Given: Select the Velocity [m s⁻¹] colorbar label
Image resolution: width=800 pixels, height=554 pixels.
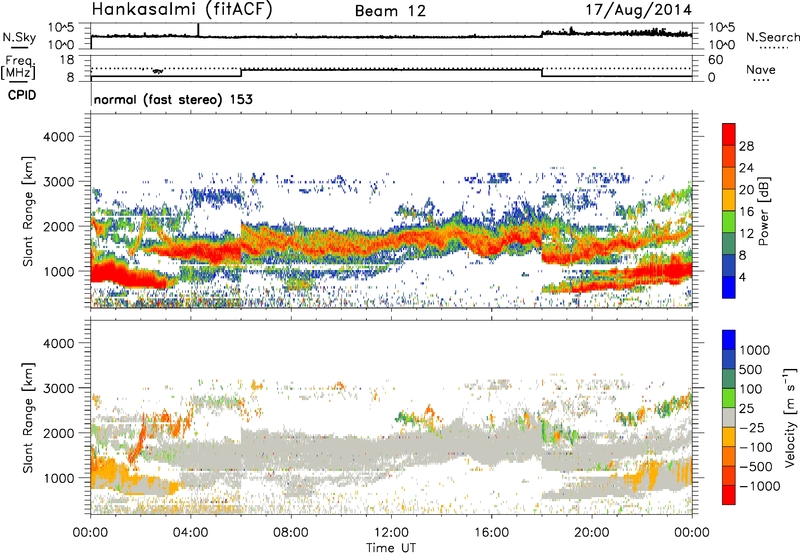Looking at the screenshot, I should [x=790, y=417].
